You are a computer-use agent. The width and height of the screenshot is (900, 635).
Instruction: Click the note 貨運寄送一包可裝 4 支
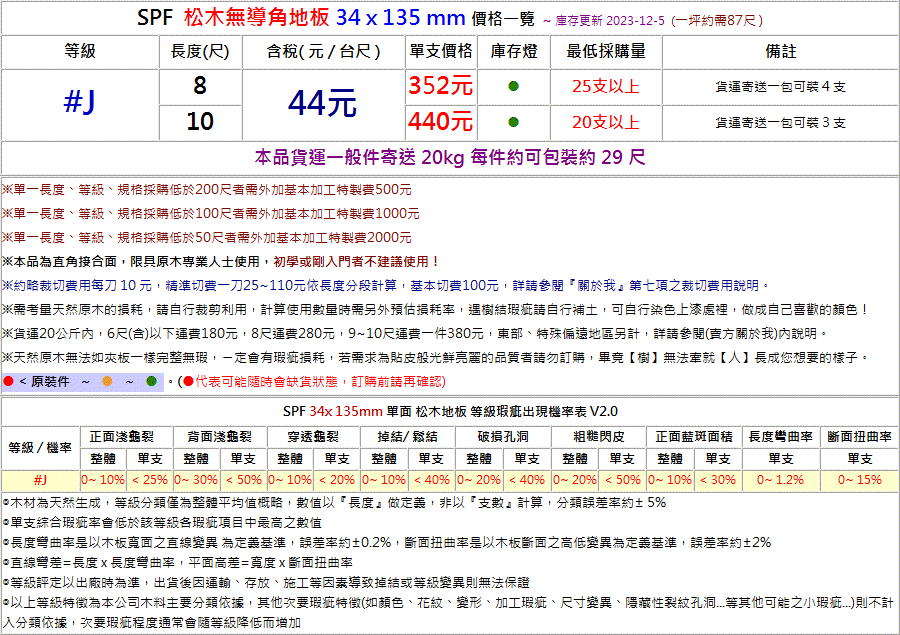pyautogui.click(x=781, y=87)
